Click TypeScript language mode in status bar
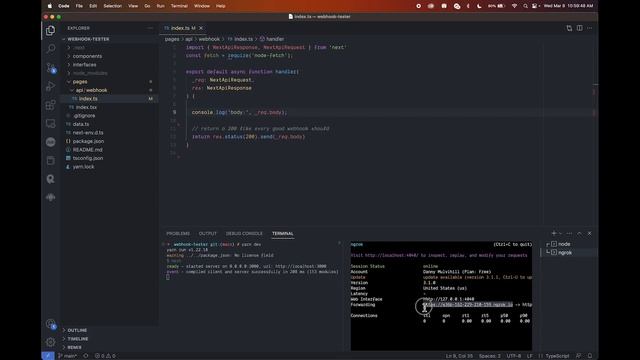640x360 pixels. [x=557, y=356]
